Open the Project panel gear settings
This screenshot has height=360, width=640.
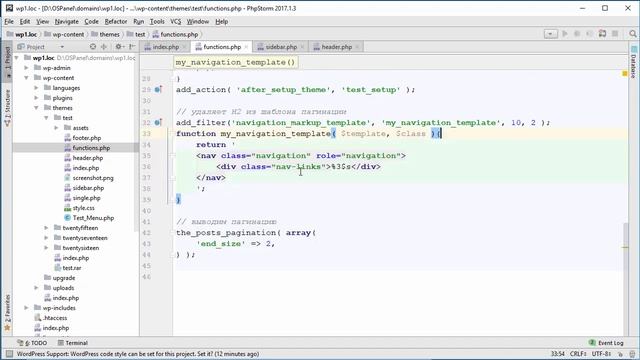pyautogui.click(x=119, y=47)
